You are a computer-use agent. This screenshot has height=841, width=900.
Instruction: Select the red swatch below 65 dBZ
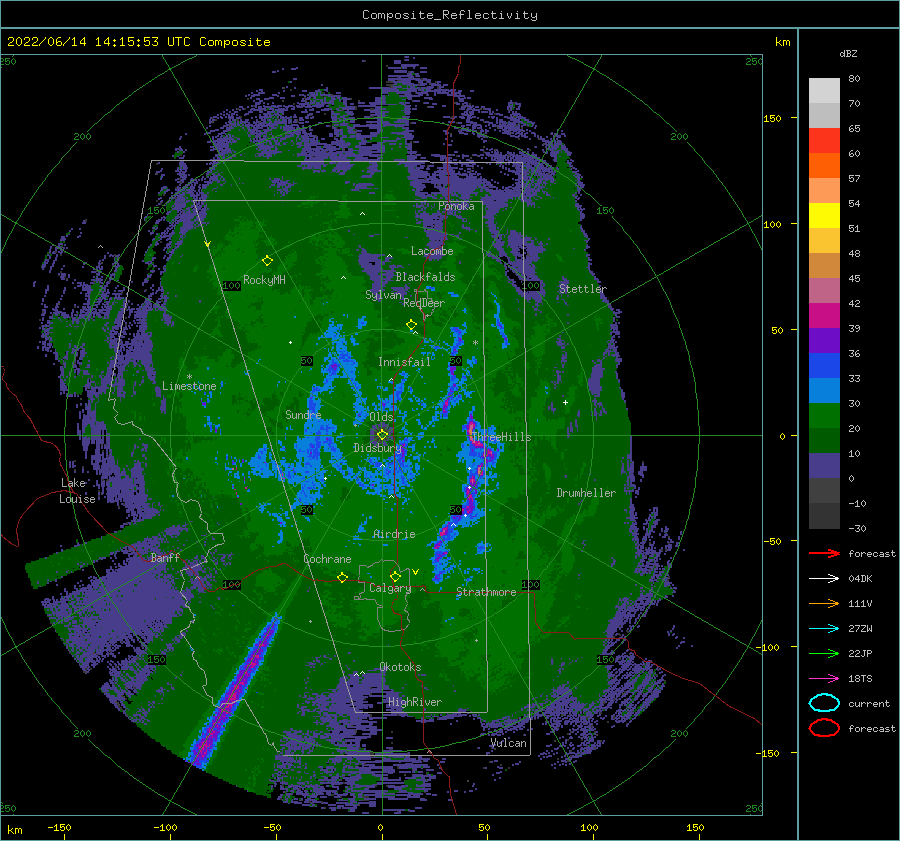(824, 141)
